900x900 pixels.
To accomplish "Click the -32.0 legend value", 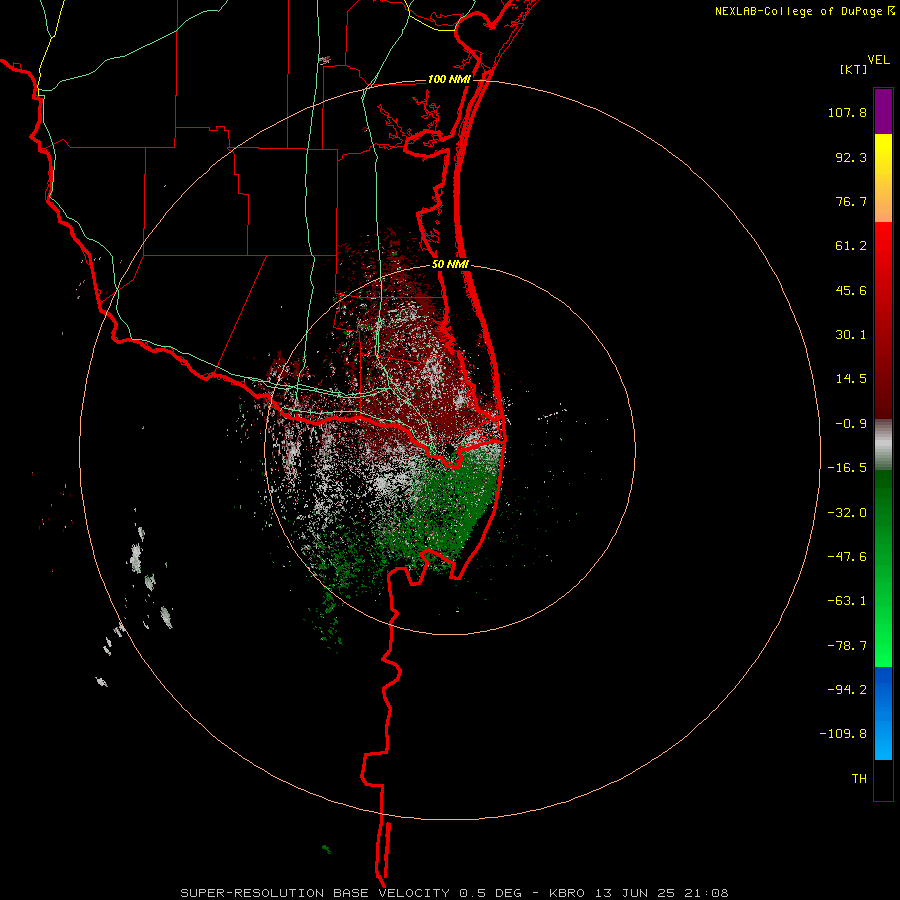I will click(847, 512).
